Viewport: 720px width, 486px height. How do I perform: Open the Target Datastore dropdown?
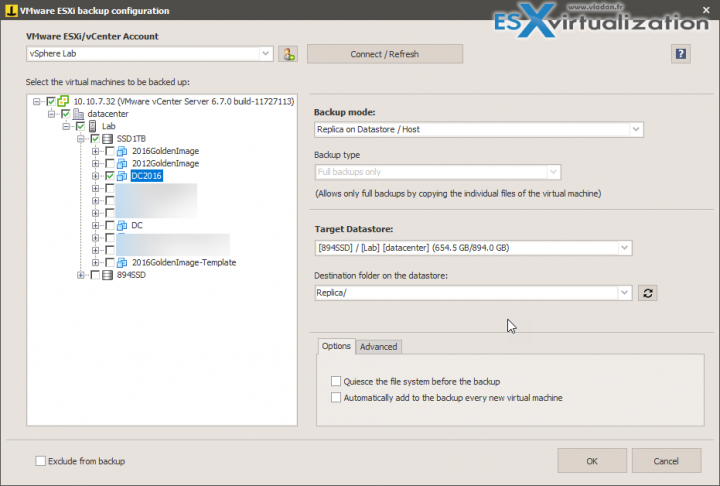coord(624,248)
